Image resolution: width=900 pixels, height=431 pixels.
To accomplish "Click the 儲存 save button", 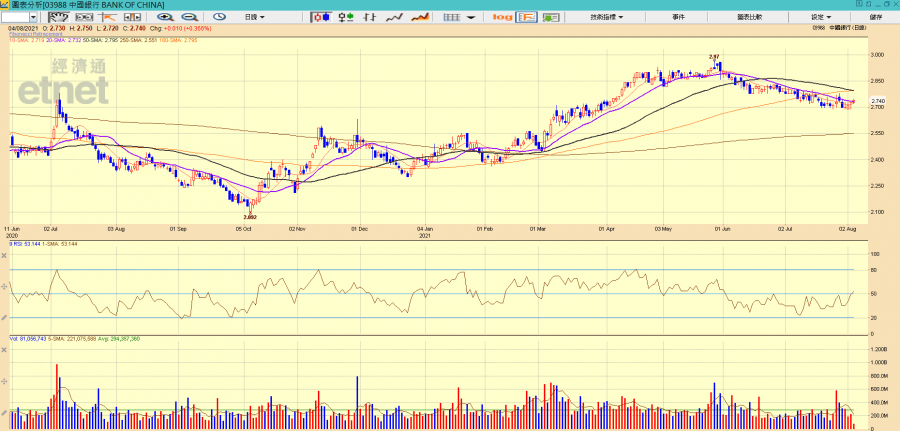I will tap(877, 17).
